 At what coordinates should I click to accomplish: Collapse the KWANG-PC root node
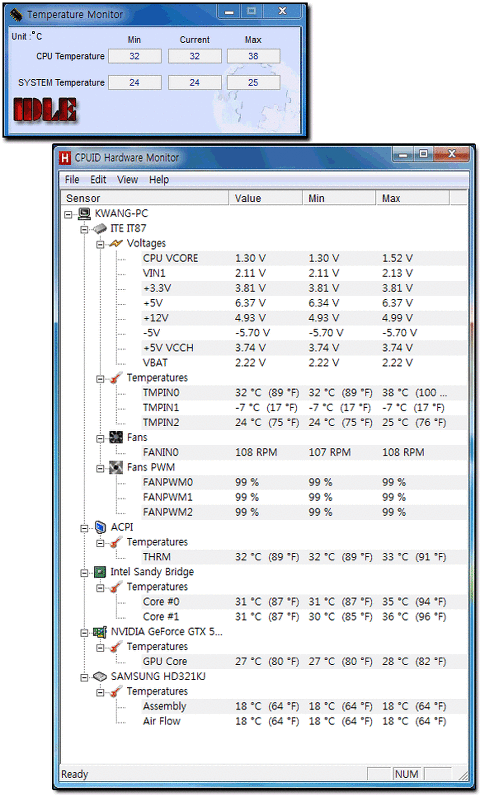[x=68, y=214]
